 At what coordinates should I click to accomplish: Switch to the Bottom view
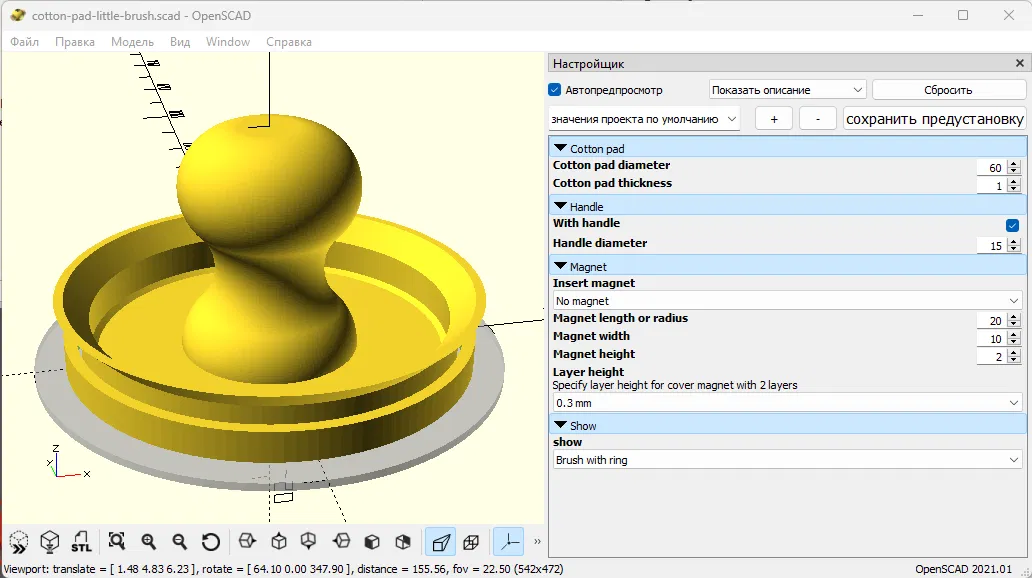click(308, 542)
